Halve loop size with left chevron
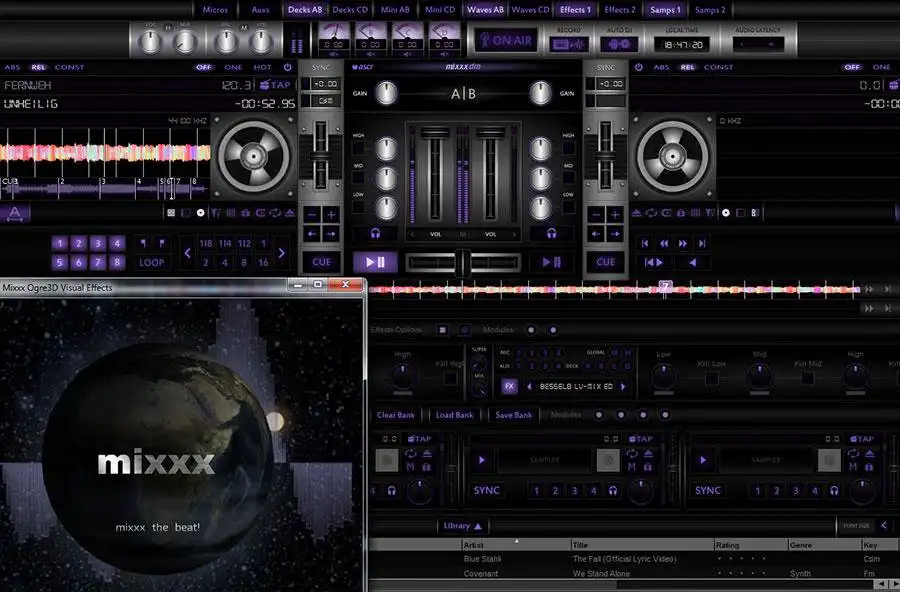 coord(187,253)
